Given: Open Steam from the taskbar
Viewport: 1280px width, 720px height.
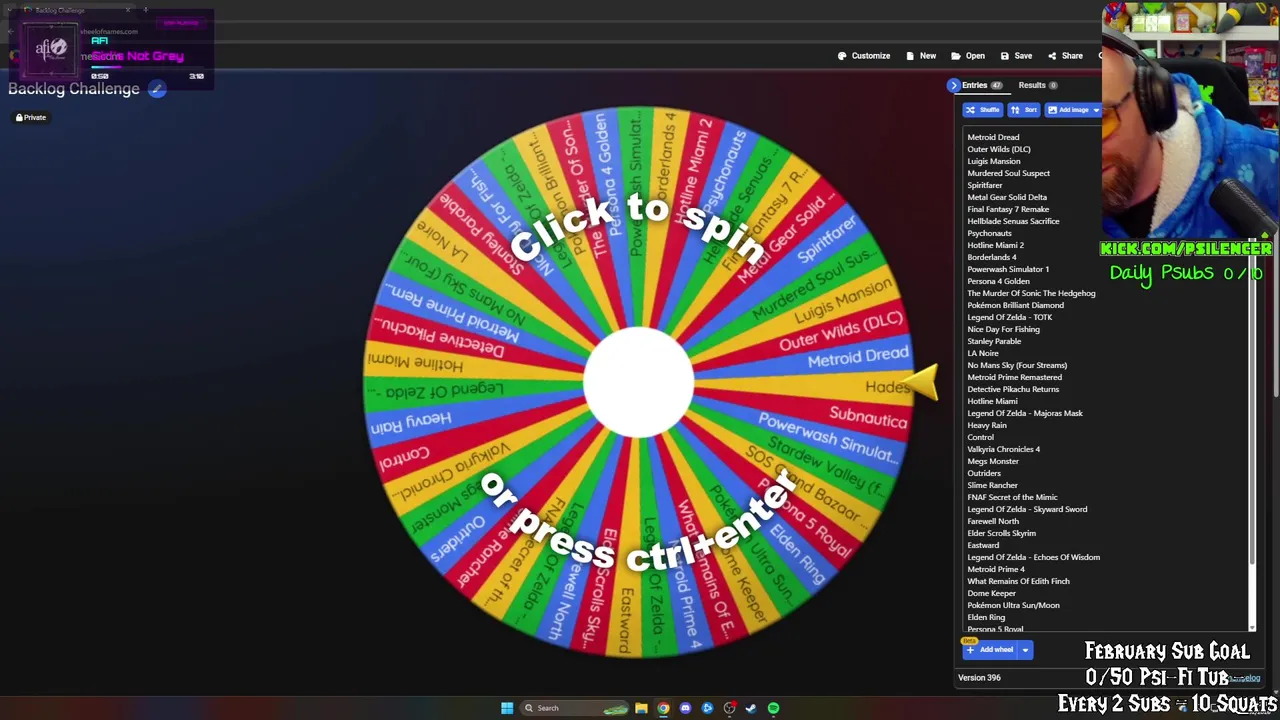Looking at the screenshot, I should pyautogui.click(x=751, y=708).
